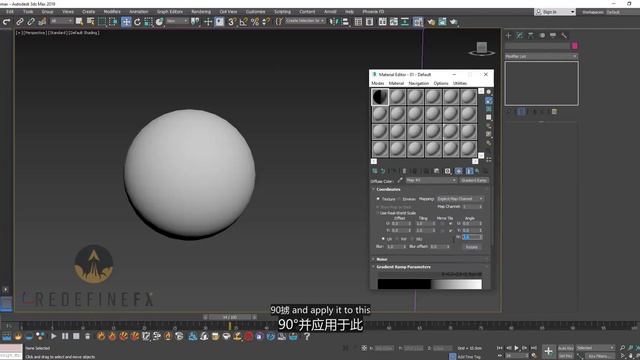
Task: Select the first material sample slot
Action: click(380, 97)
